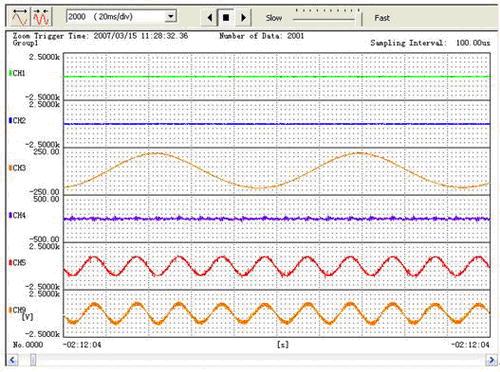
Task: Compress the waveform with the red wave icon
Action: pos(42,17)
